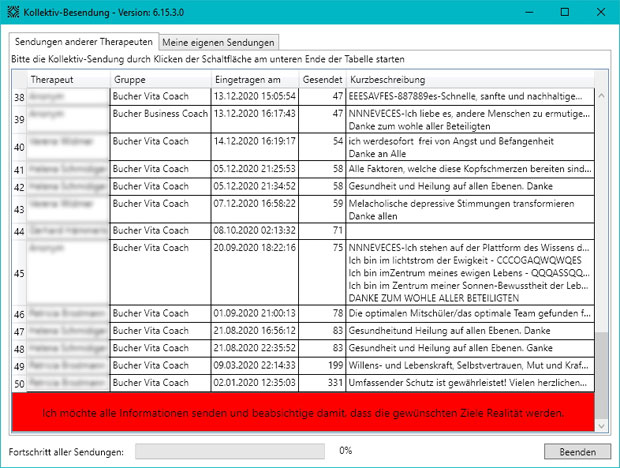Select row header number 39
The height and width of the screenshot is (468, 620).
tap(19, 119)
